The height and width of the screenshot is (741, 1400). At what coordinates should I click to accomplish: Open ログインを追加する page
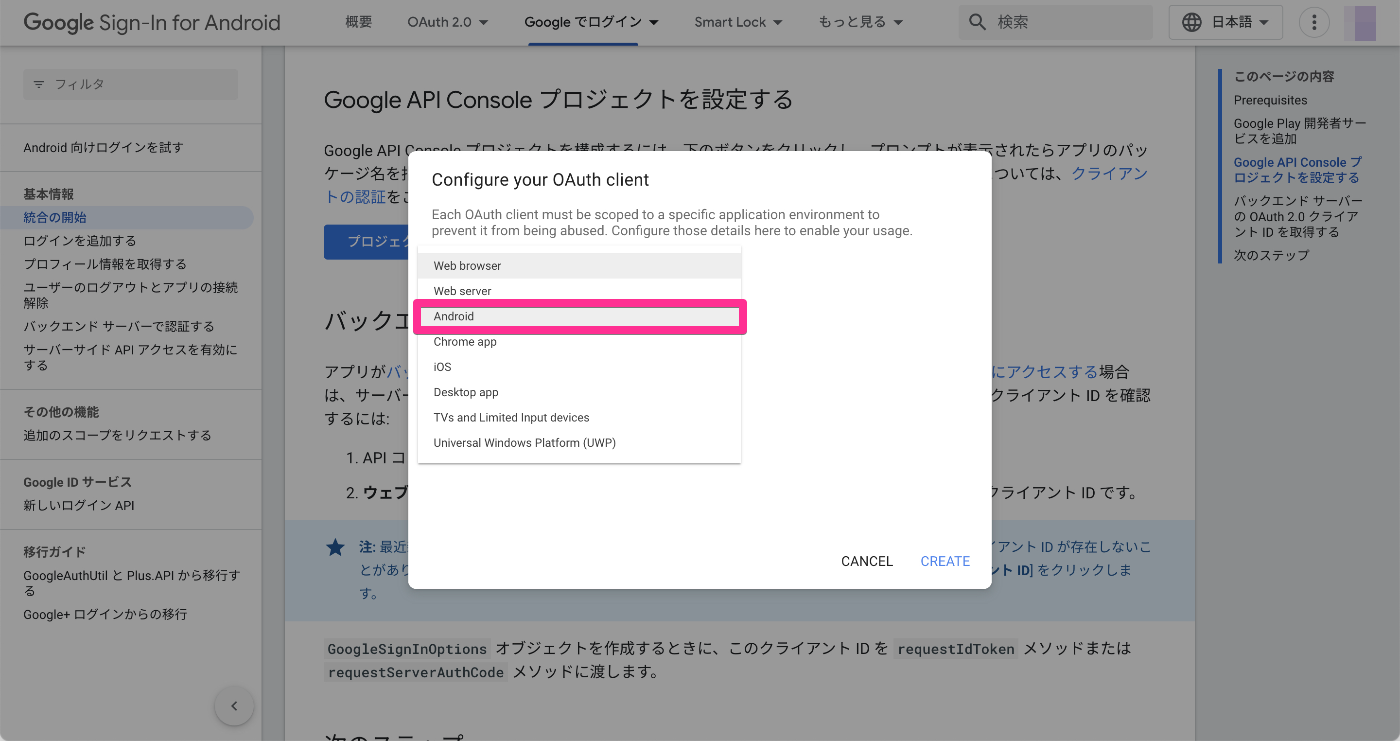[80, 241]
